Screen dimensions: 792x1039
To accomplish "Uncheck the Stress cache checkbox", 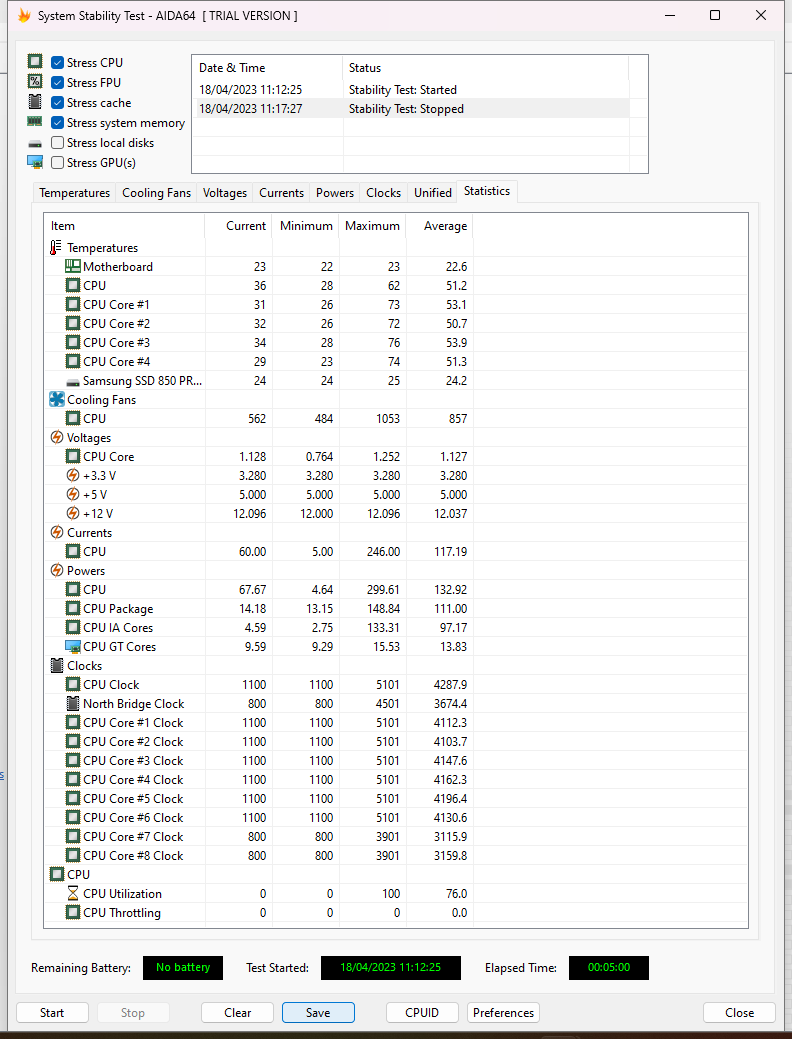I will pyautogui.click(x=58, y=103).
